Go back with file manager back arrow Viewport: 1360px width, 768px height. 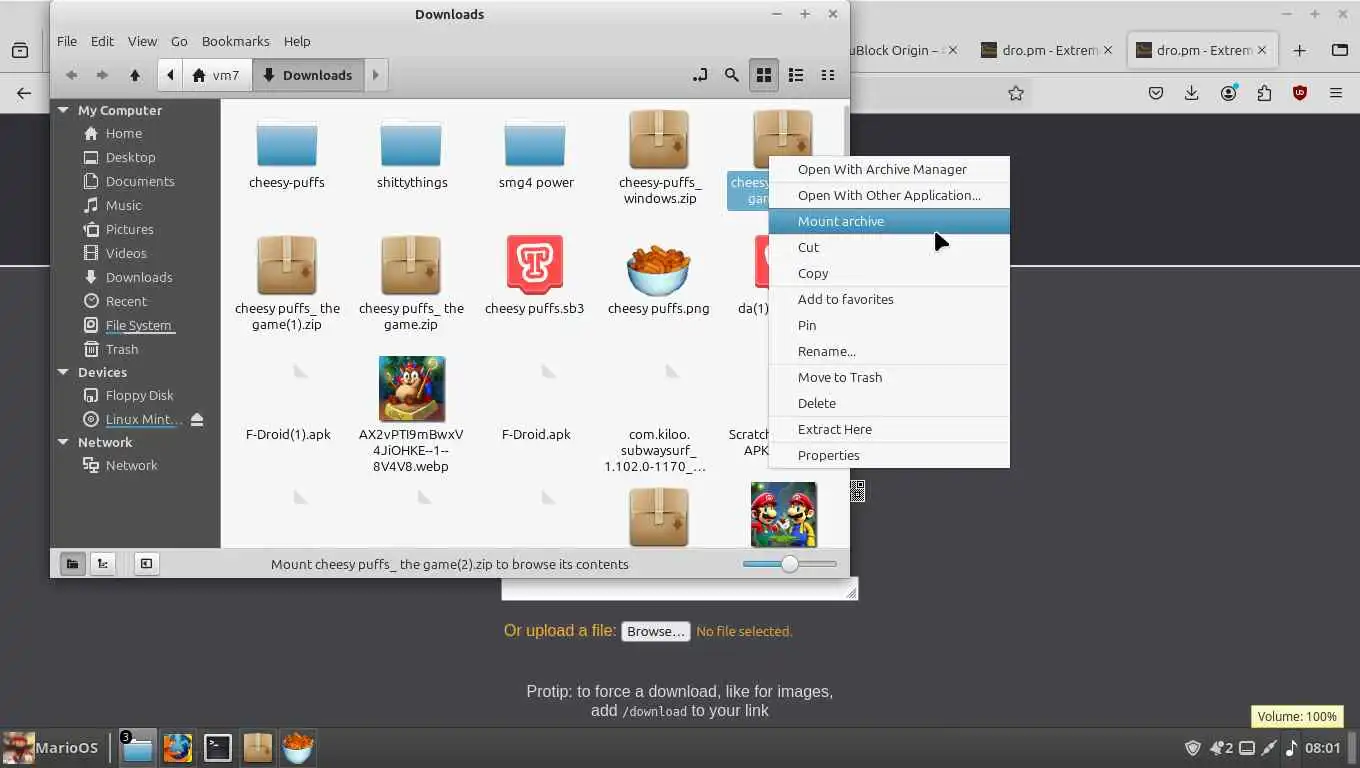point(71,75)
